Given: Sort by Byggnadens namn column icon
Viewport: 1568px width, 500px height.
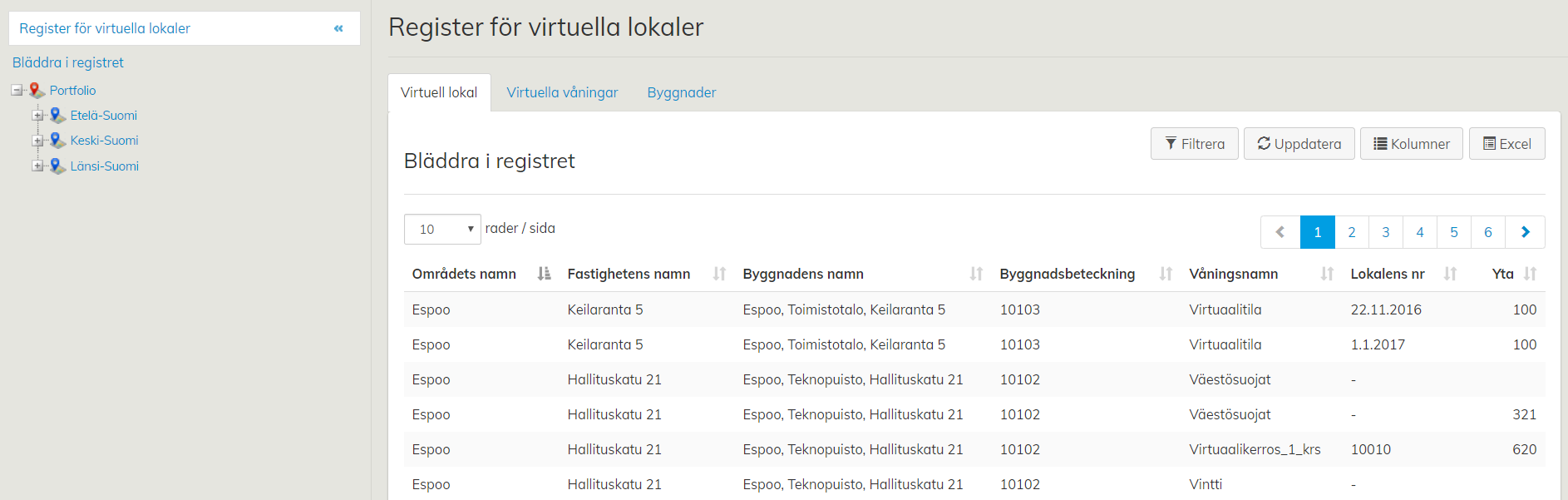Looking at the screenshot, I should (976, 274).
